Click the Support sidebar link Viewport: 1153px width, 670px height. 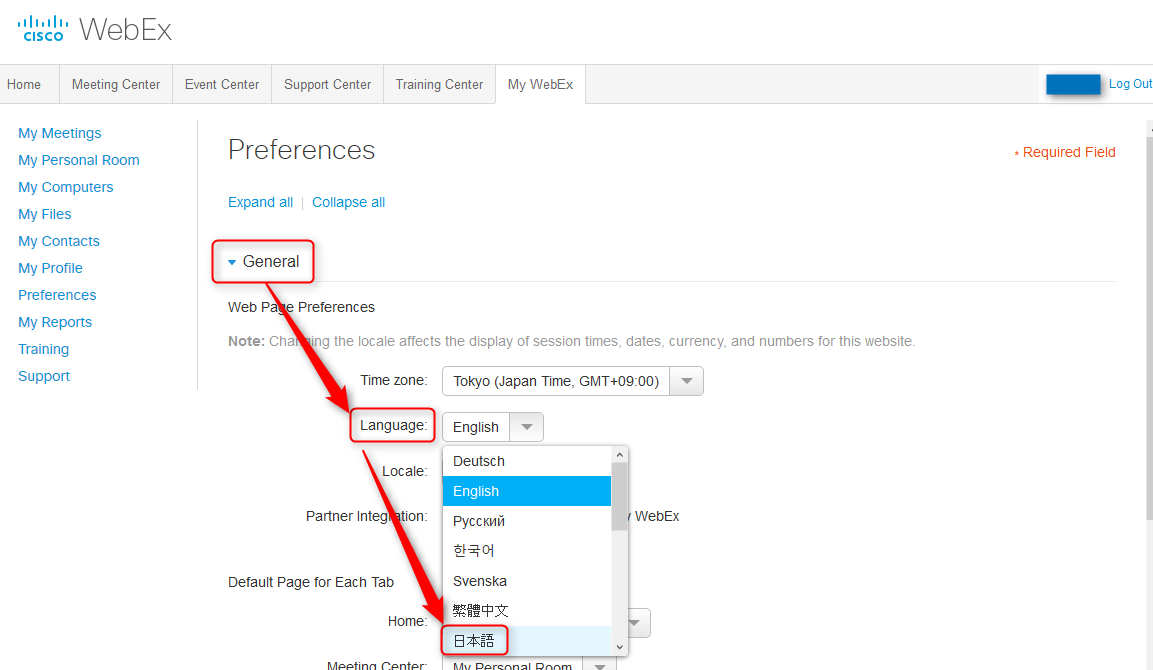44,376
